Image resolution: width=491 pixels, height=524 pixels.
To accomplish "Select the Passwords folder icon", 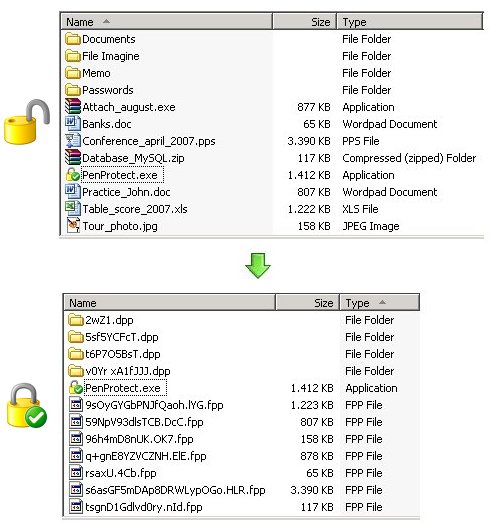I will tap(73, 90).
